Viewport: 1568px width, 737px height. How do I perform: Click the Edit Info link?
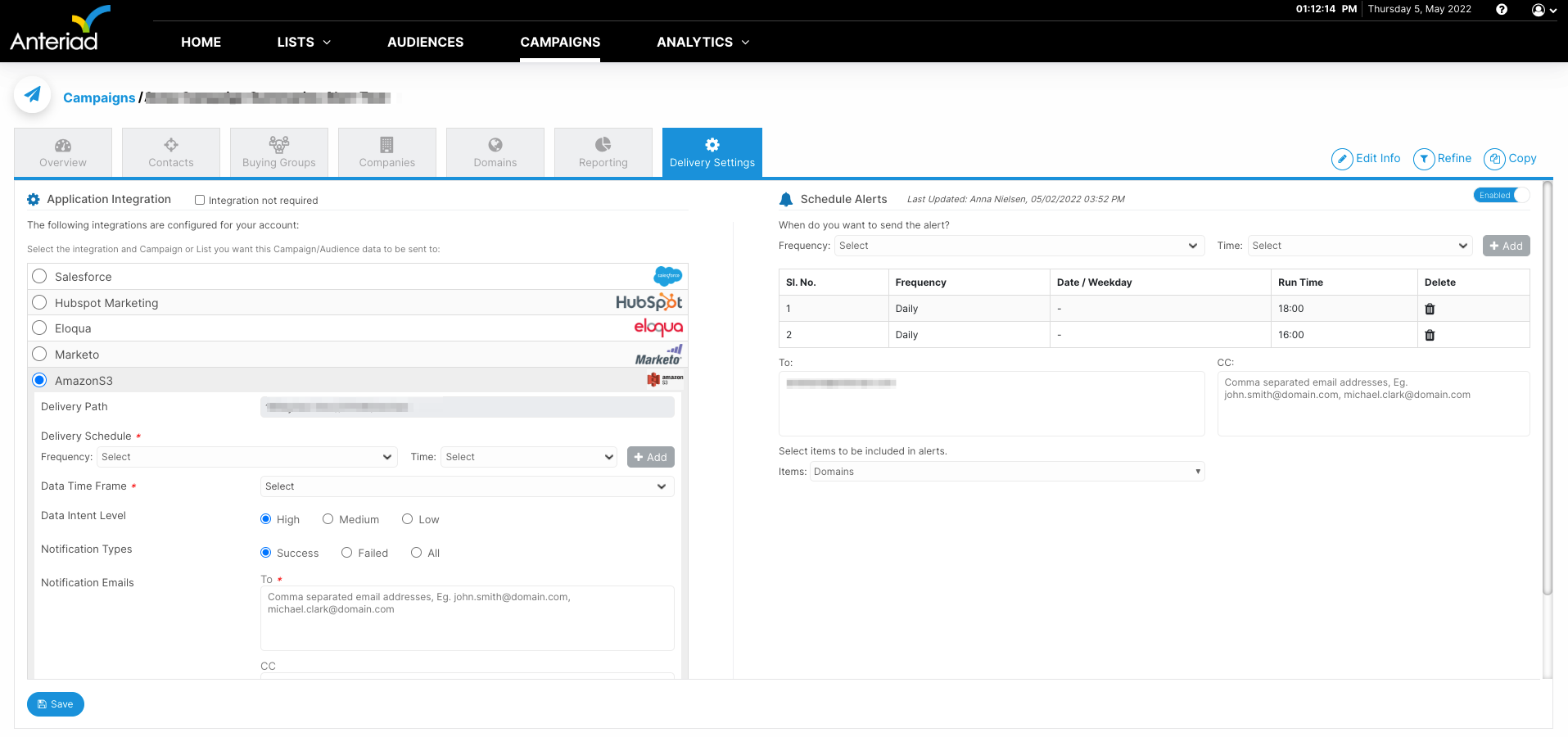point(1378,158)
